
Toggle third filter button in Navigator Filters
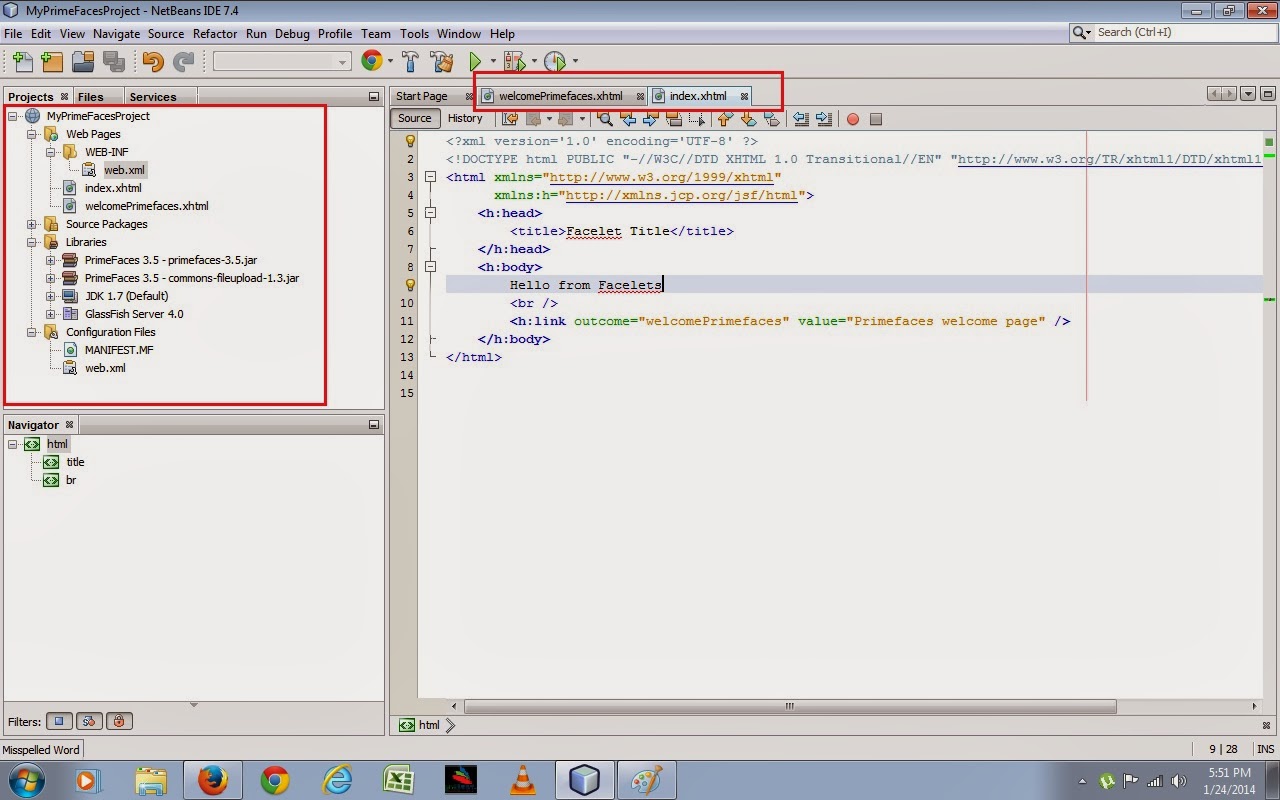(x=119, y=721)
